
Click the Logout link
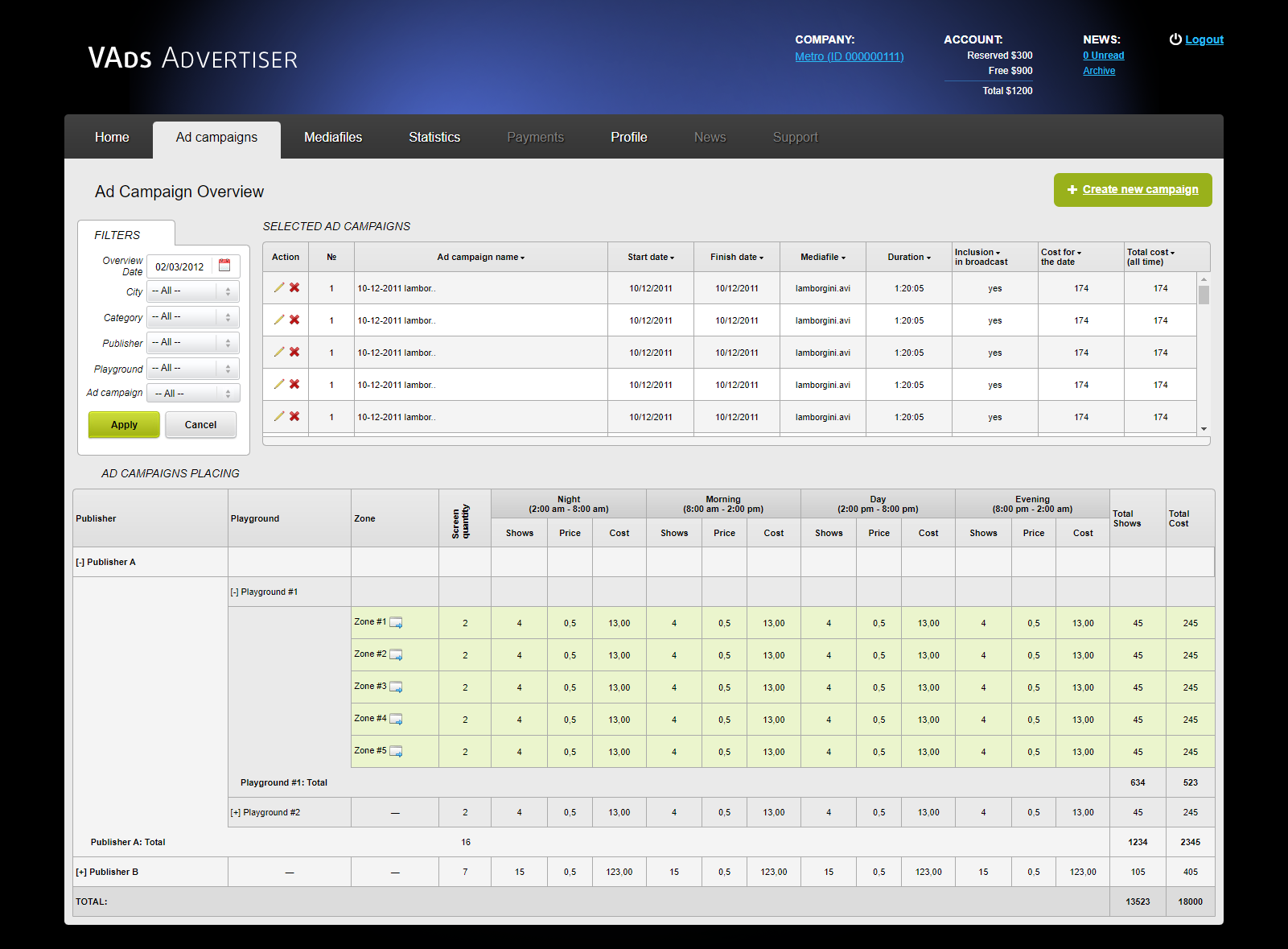[1204, 39]
